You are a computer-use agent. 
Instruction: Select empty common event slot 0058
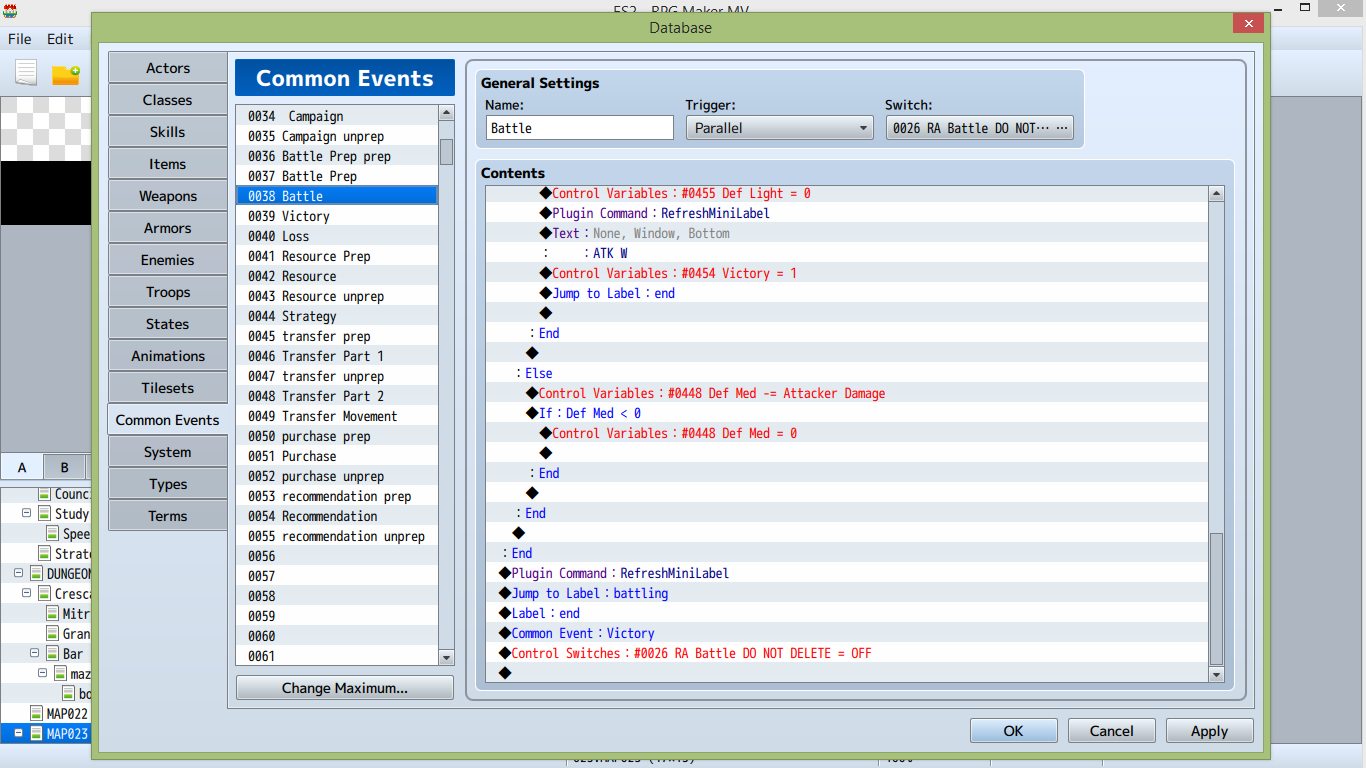337,596
